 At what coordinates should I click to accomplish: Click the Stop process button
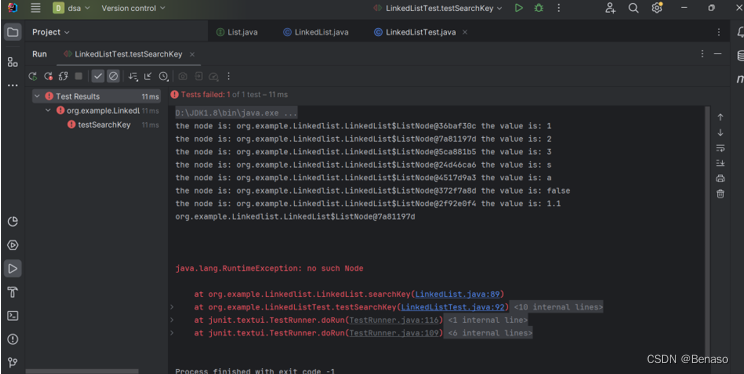[79, 76]
